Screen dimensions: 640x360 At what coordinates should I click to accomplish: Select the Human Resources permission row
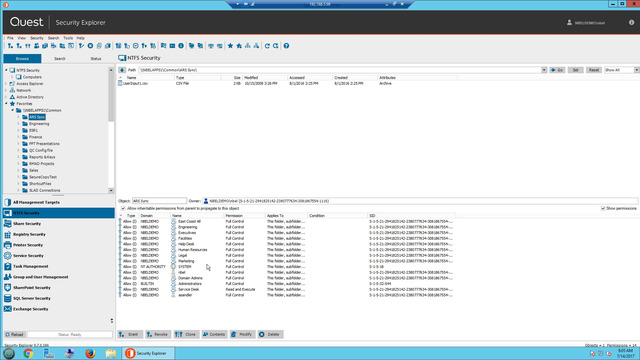[286, 249]
